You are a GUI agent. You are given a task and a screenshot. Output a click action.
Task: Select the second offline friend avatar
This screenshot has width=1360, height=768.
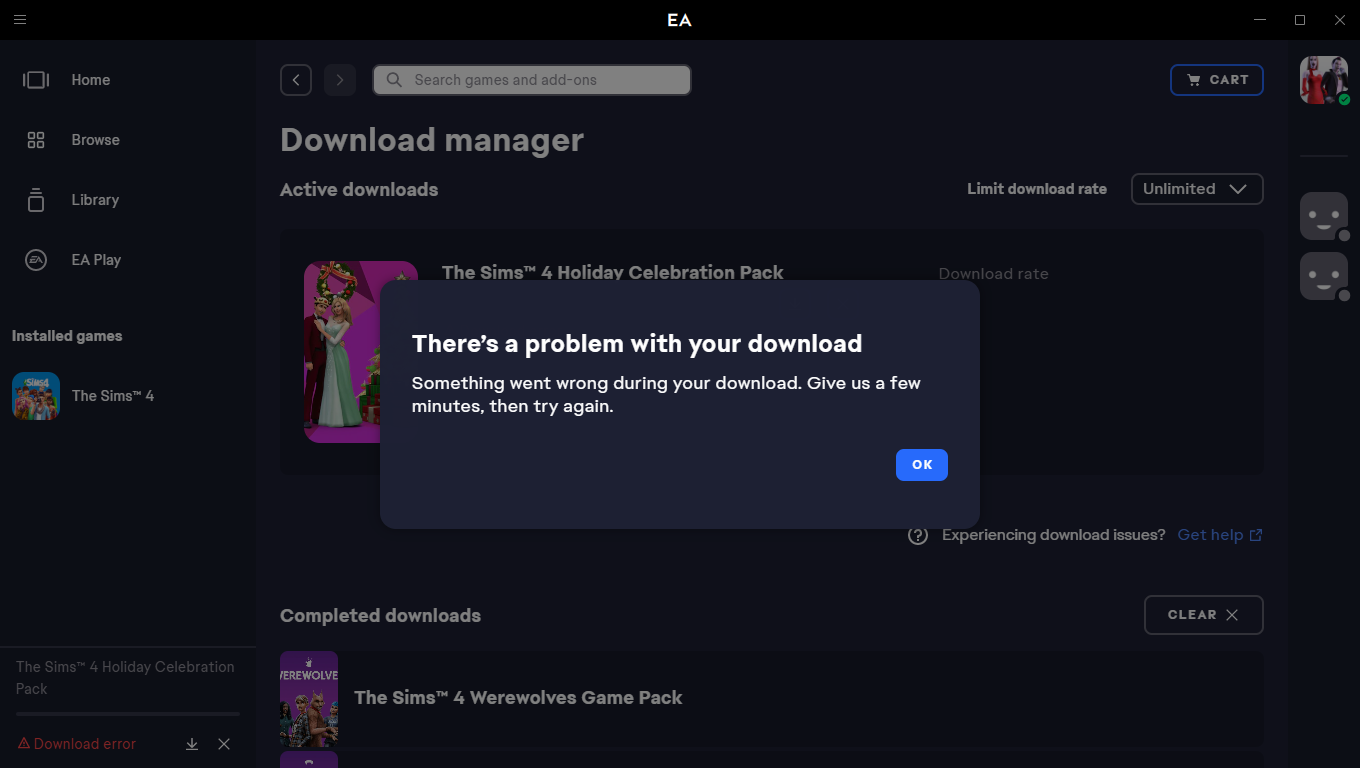(1323, 276)
